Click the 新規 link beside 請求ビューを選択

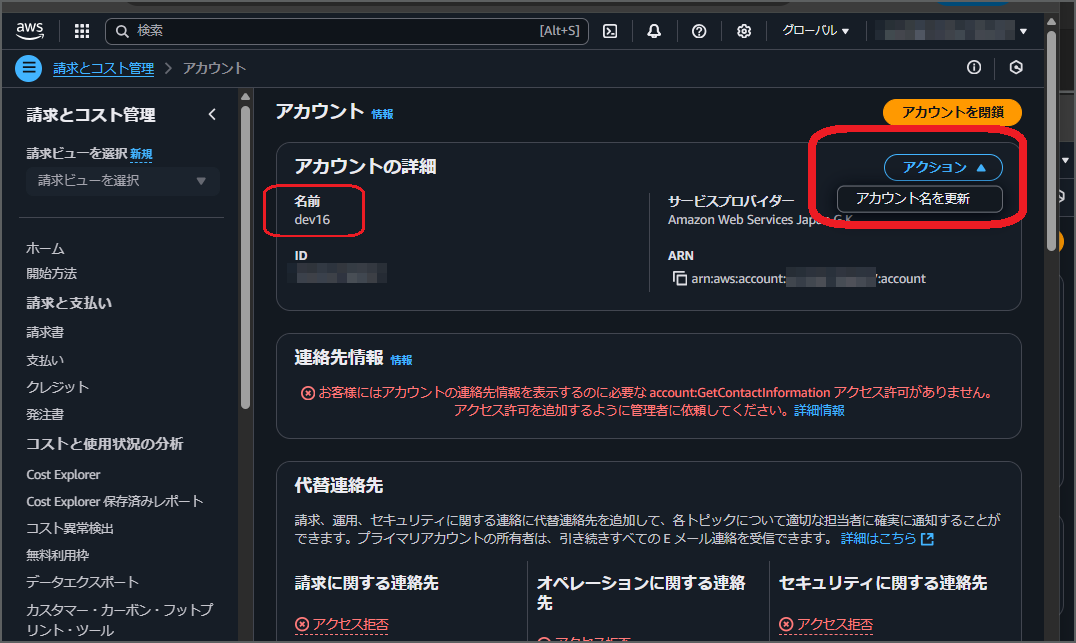click(141, 154)
